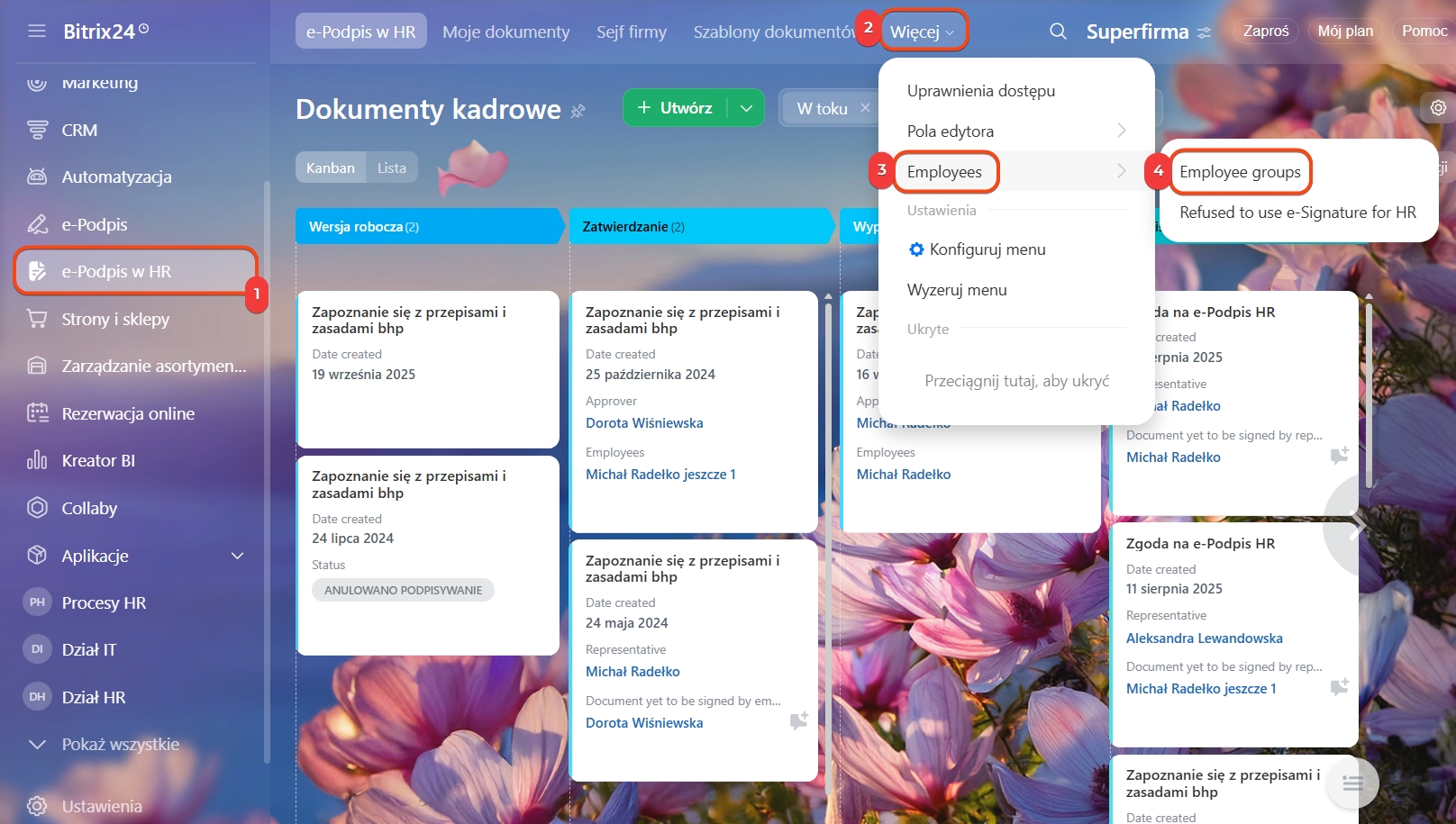Open the Zarządzanie asortymentem icon
1456x824 pixels.
point(37,366)
